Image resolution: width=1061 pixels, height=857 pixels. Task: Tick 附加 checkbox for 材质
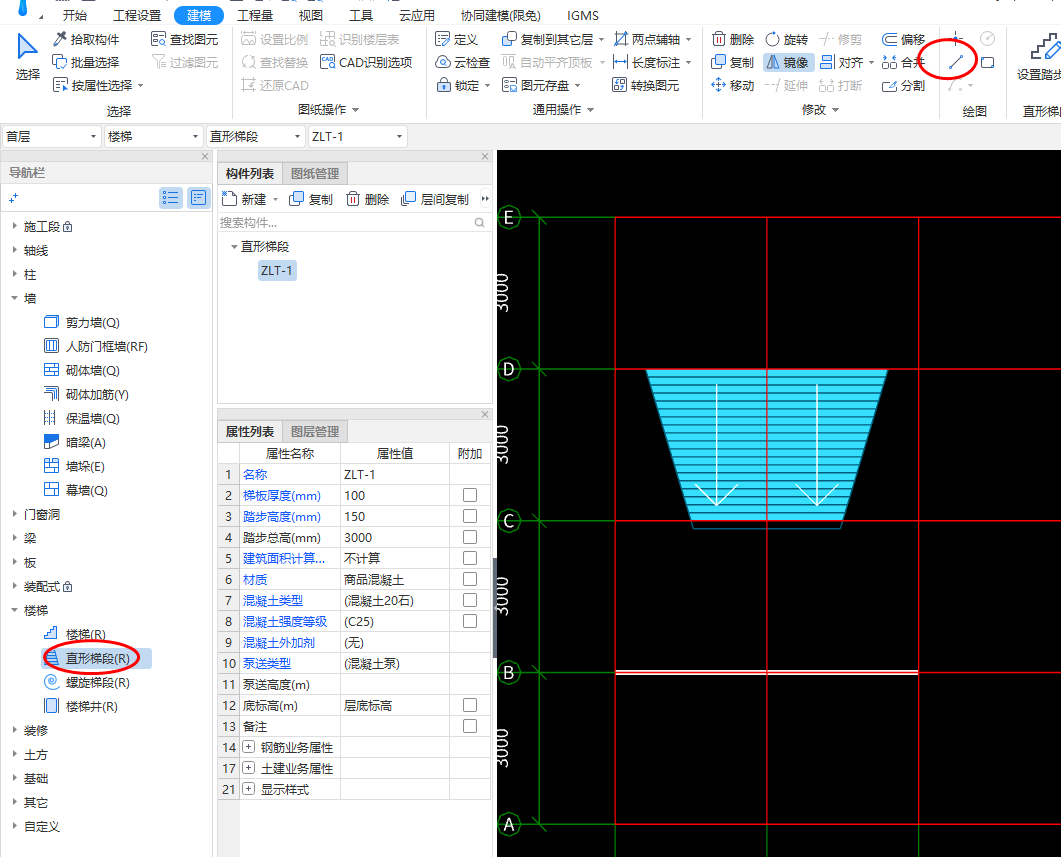[x=470, y=579]
